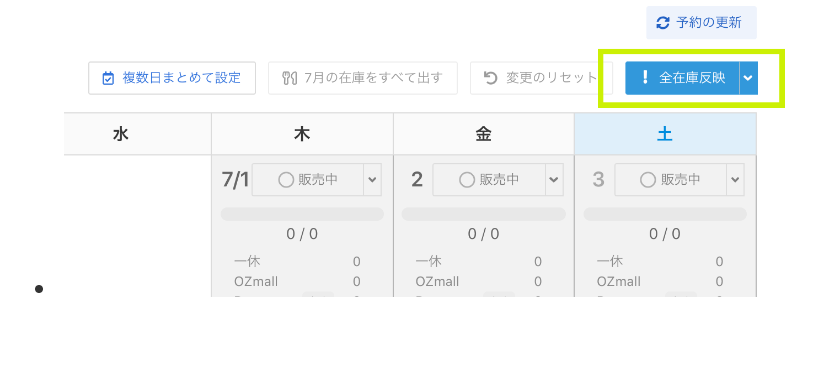
Task: Expand day 3 sales status dropdown arrow
Action: 735,180
